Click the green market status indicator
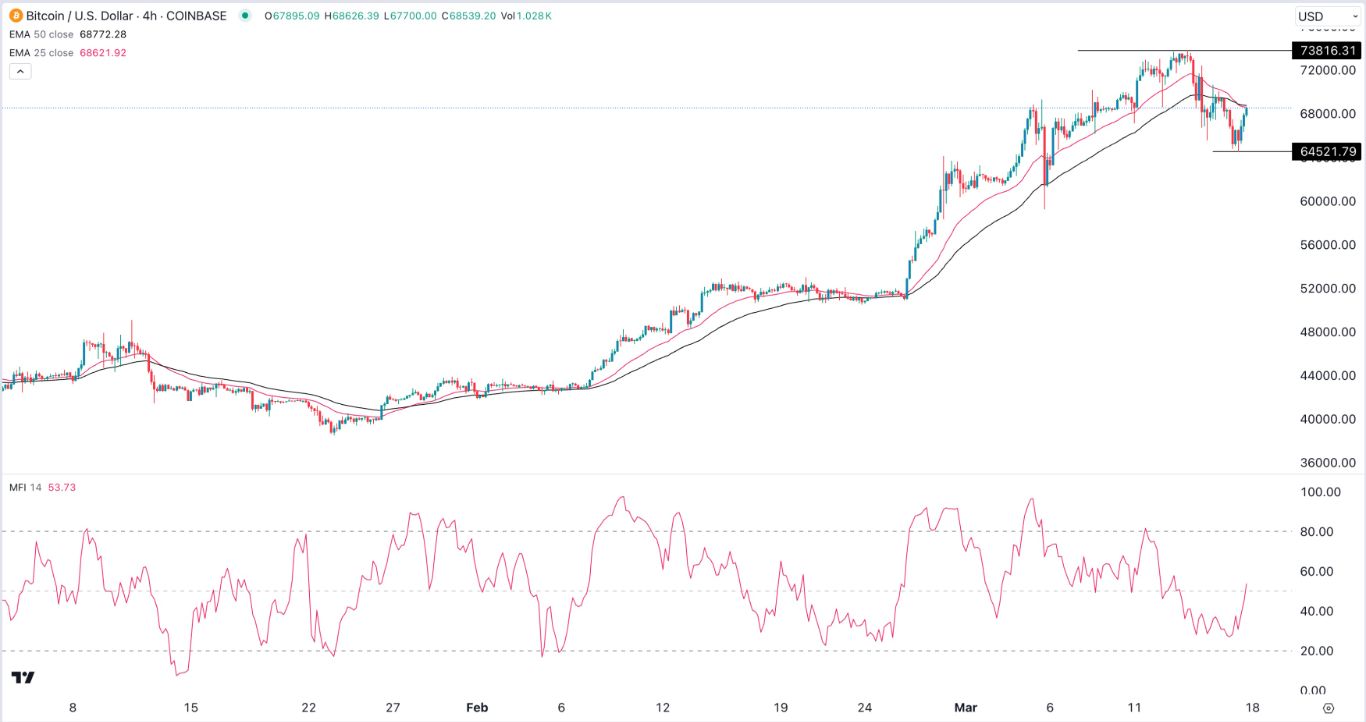 (245, 16)
